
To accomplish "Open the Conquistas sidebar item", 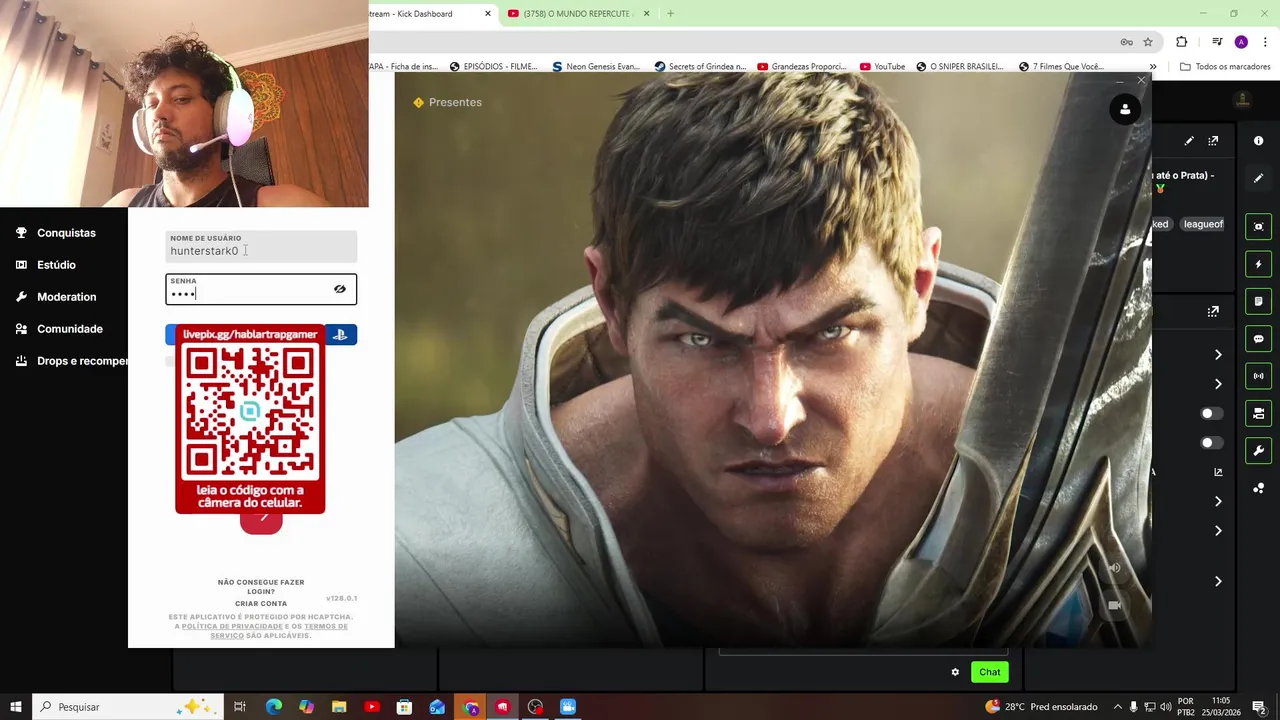I will [55, 233].
